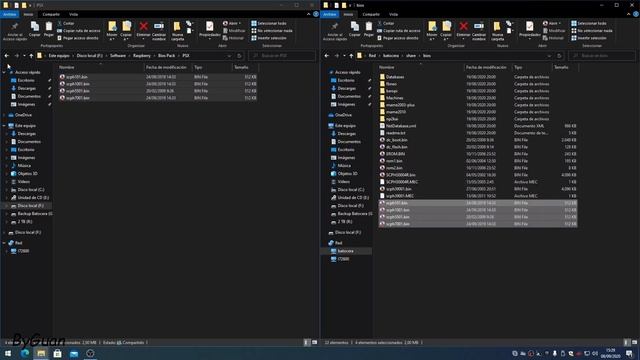Open the Windows Start menu
640x360 pixels.
(x=8, y=353)
